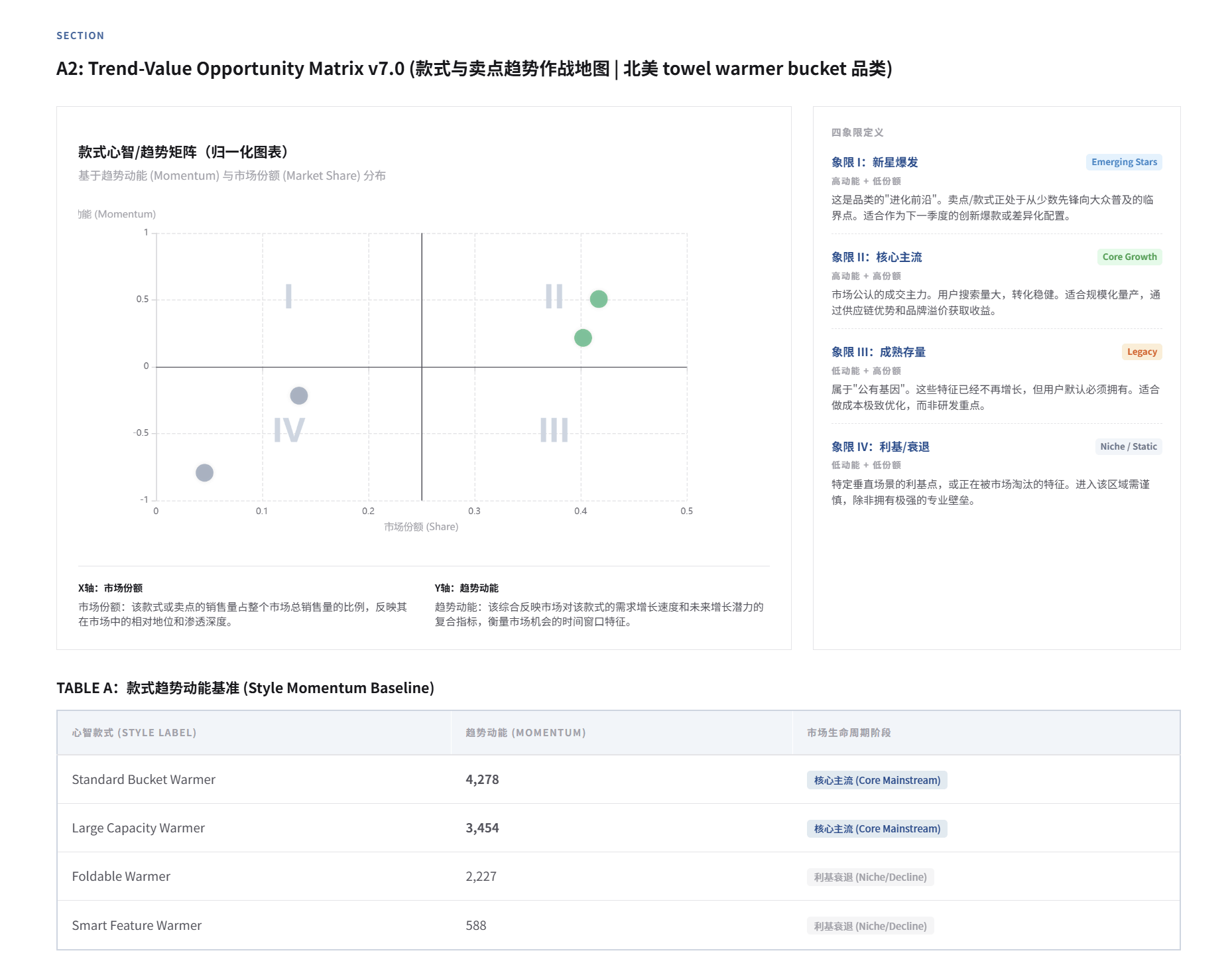Viewport: 1232px width, 975px height.
Task: Select the Standard Bucket Warmer row label
Action: point(143,780)
